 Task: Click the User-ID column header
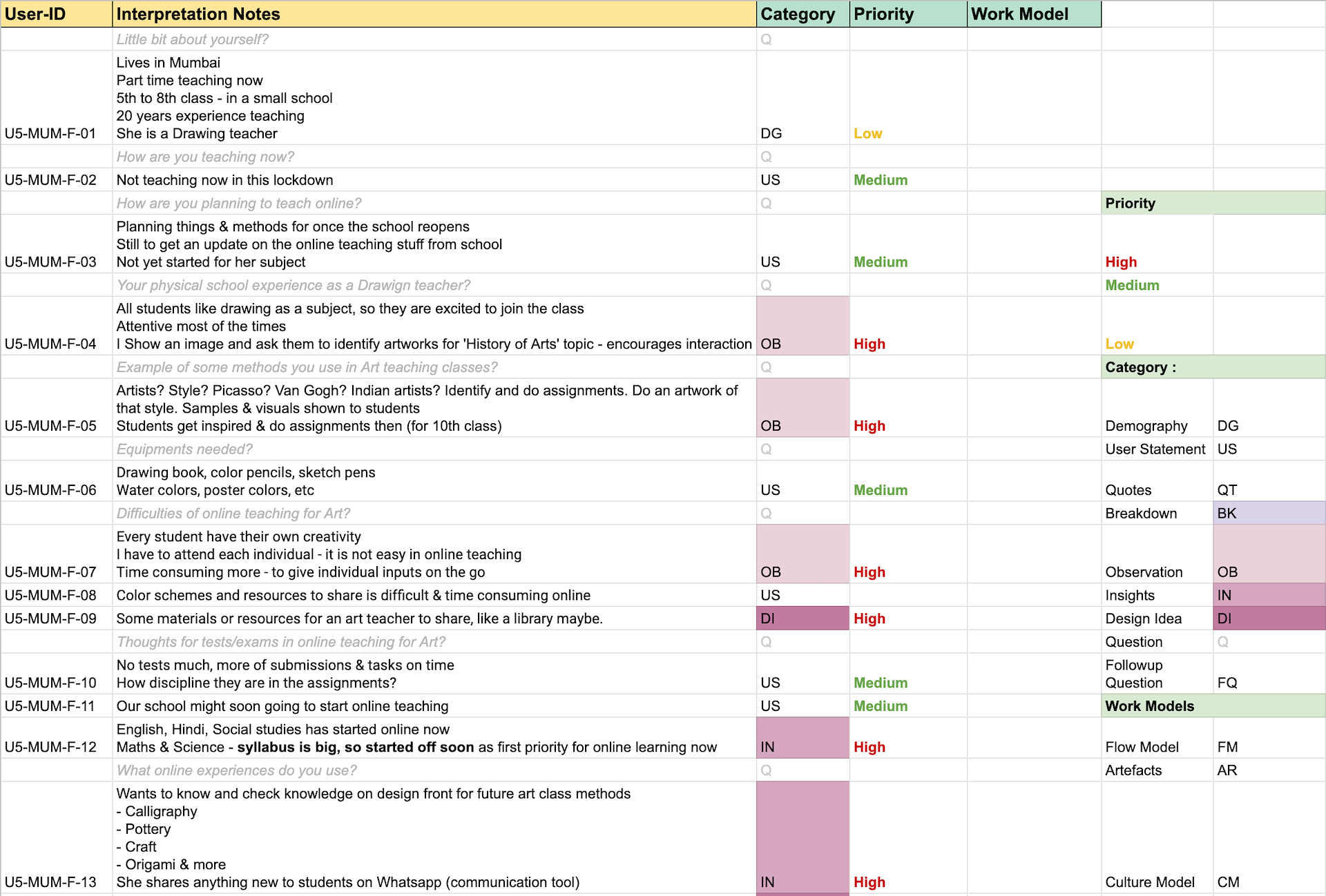point(56,14)
